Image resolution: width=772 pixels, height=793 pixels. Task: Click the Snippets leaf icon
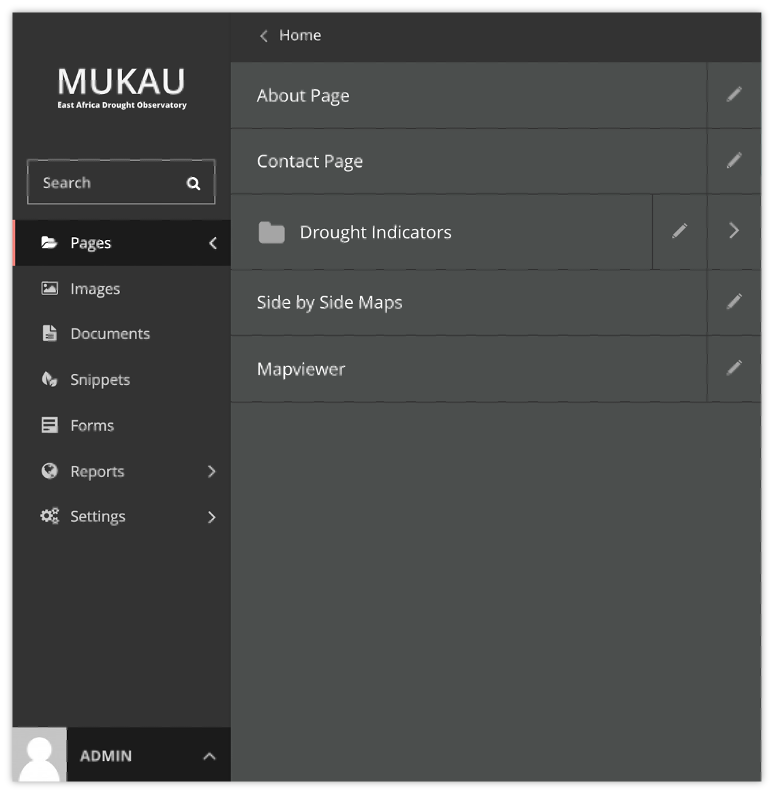[50, 379]
